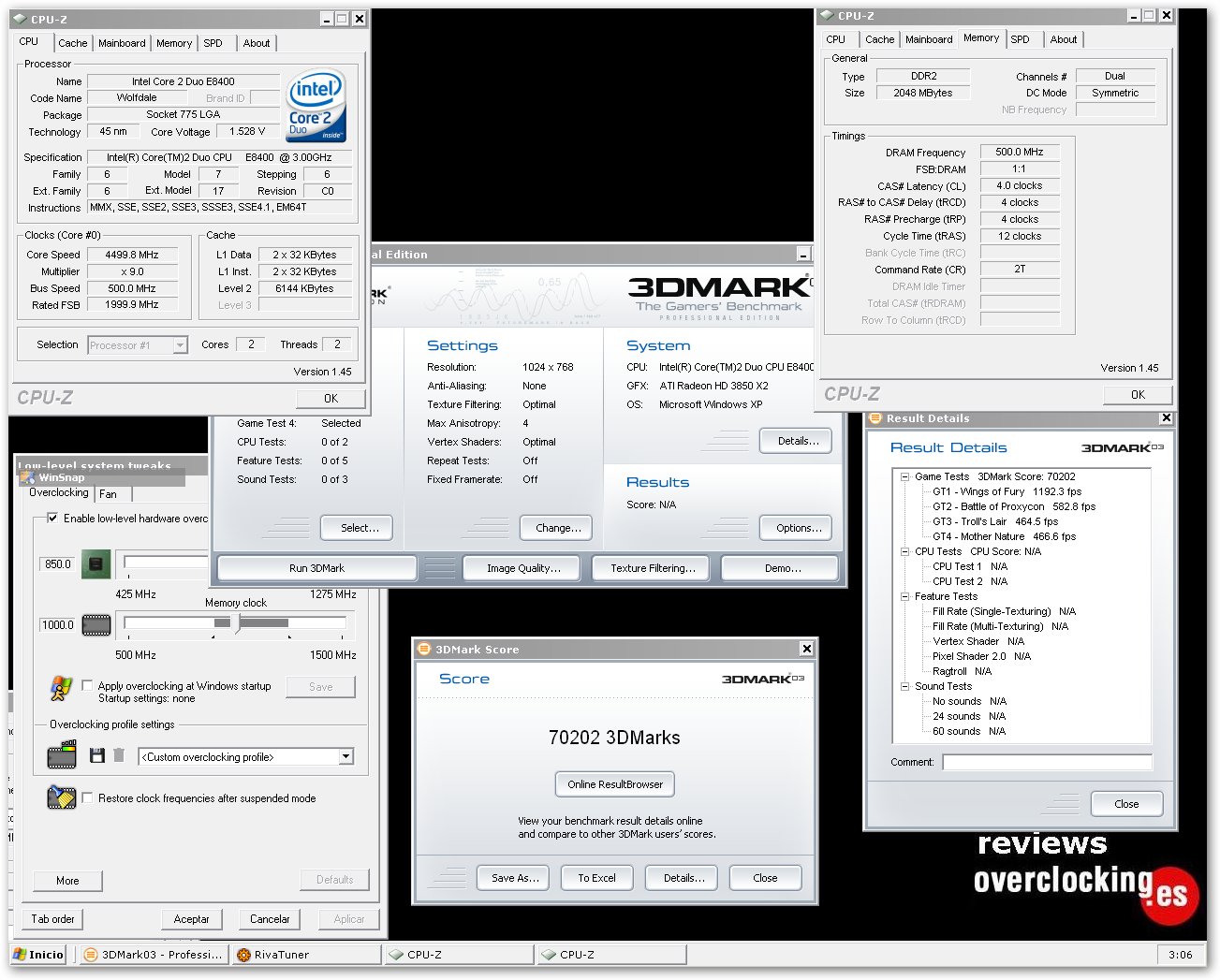Click Tab order button in RivaTuner
The height and width of the screenshot is (980, 1220).
point(52,919)
